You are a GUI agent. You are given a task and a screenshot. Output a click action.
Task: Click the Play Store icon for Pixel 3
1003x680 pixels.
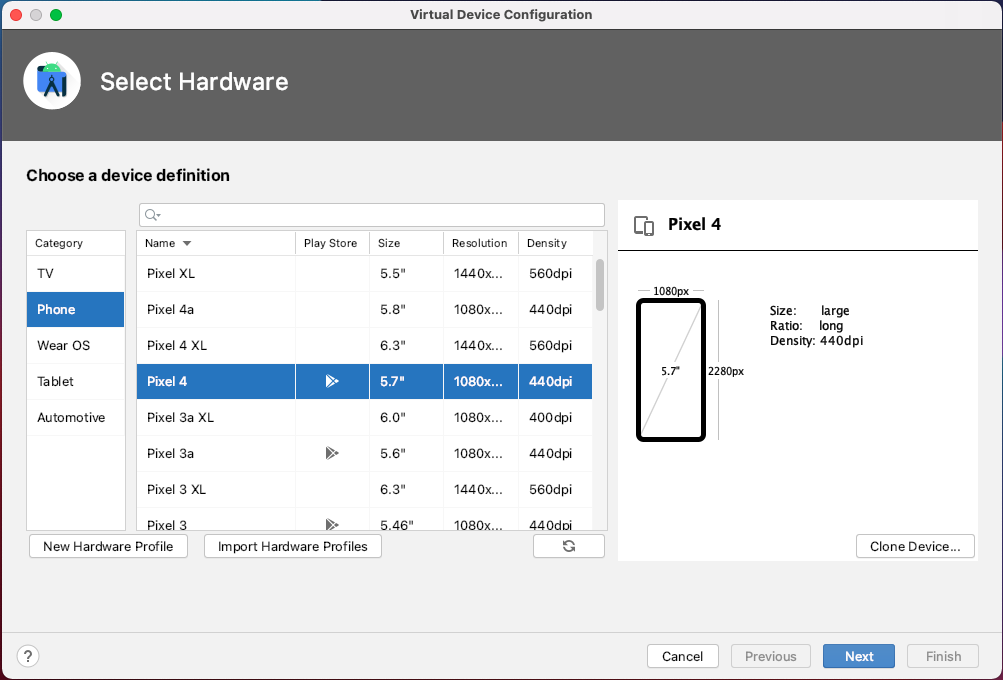(332, 525)
